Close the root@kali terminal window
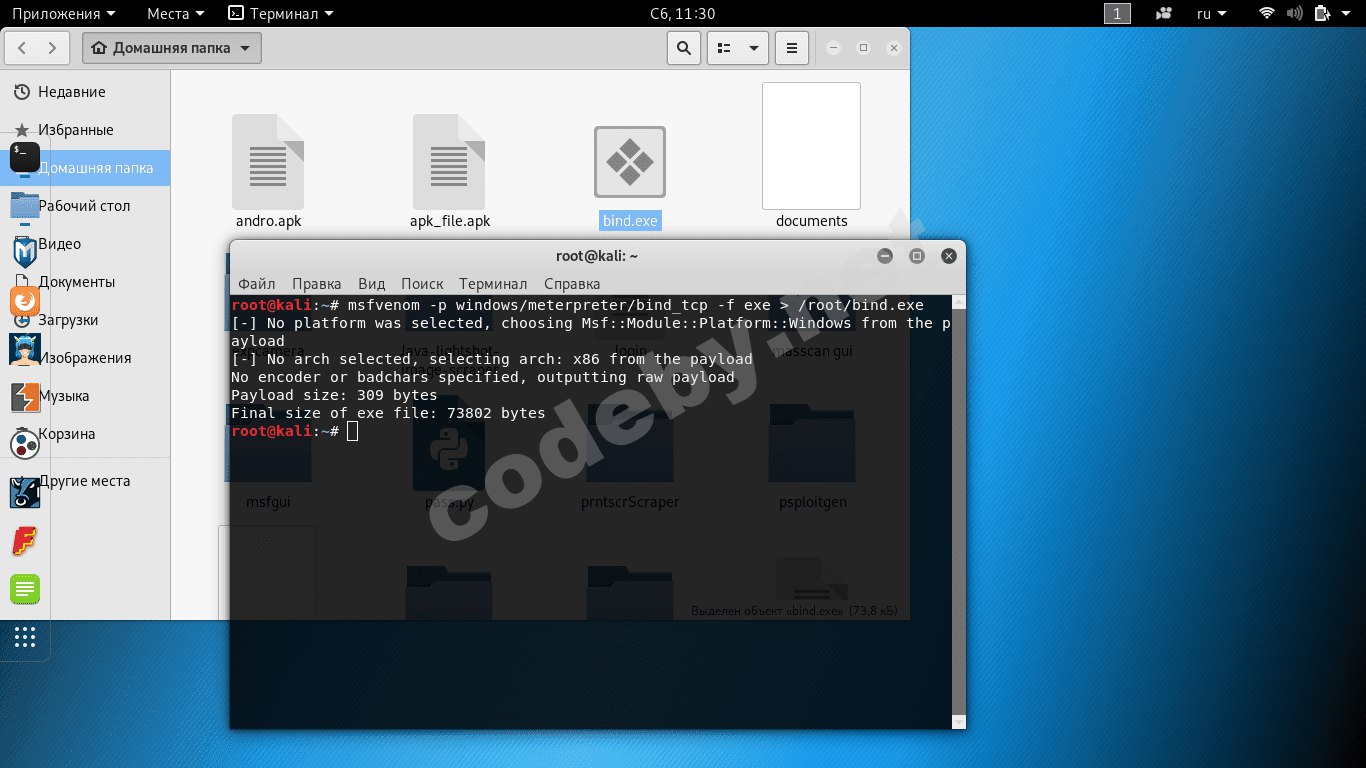This screenshot has width=1366, height=768. [x=949, y=256]
